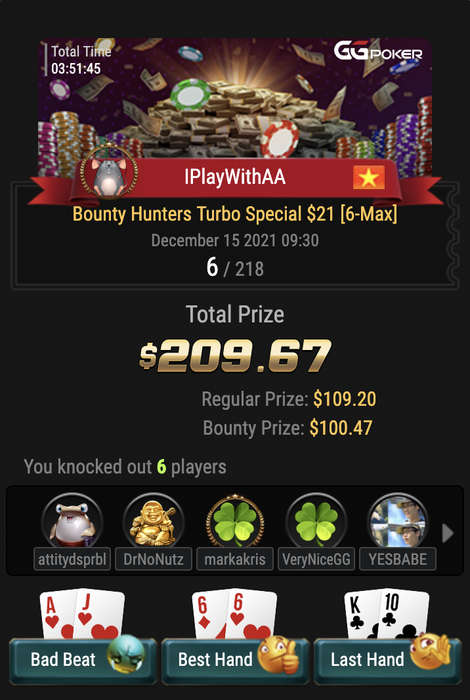470x700 pixels.
Task: Select markakris clover avatar
Action: 235,521
